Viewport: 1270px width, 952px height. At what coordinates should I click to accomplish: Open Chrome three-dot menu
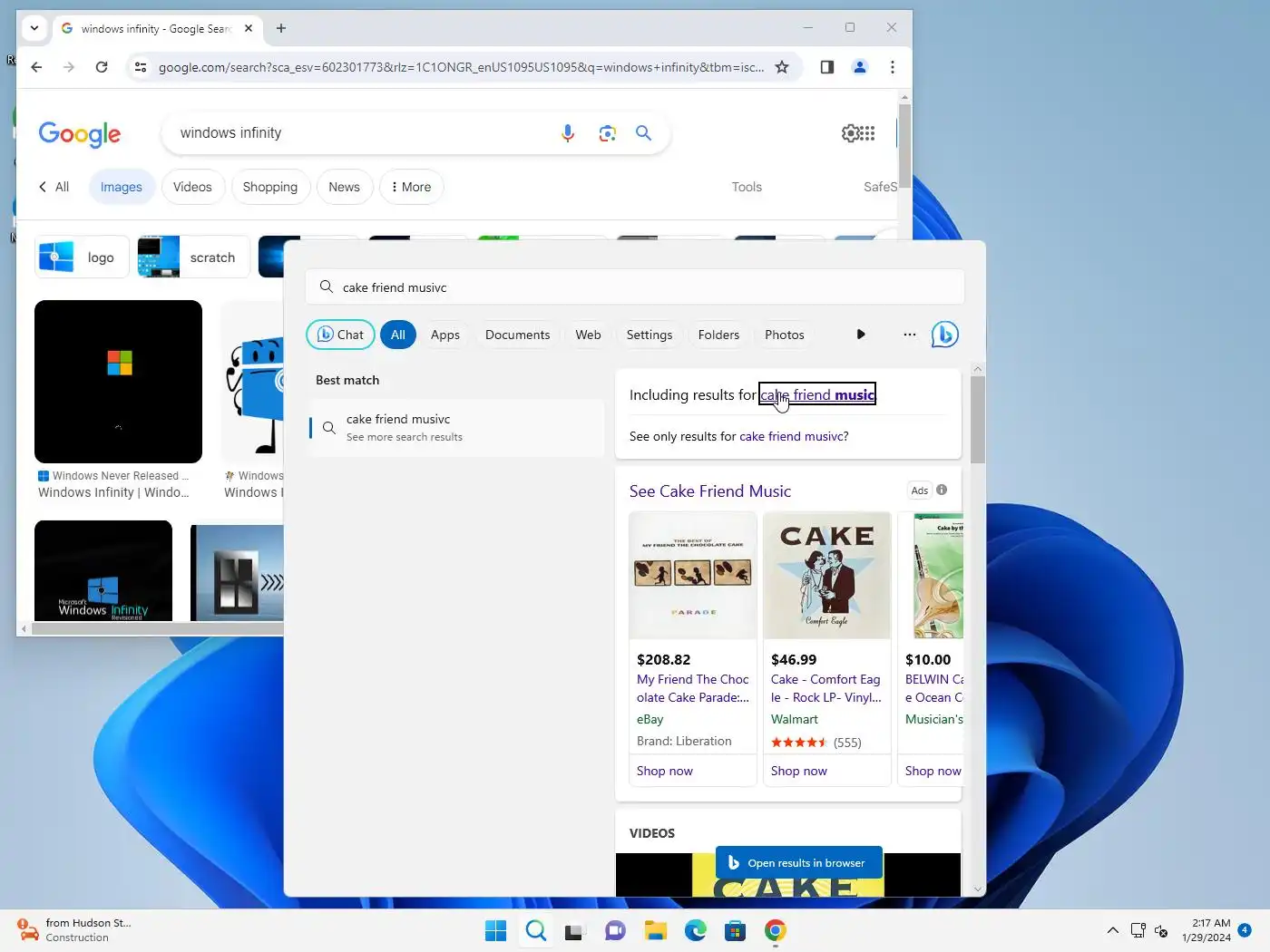(x=893, y=67)
